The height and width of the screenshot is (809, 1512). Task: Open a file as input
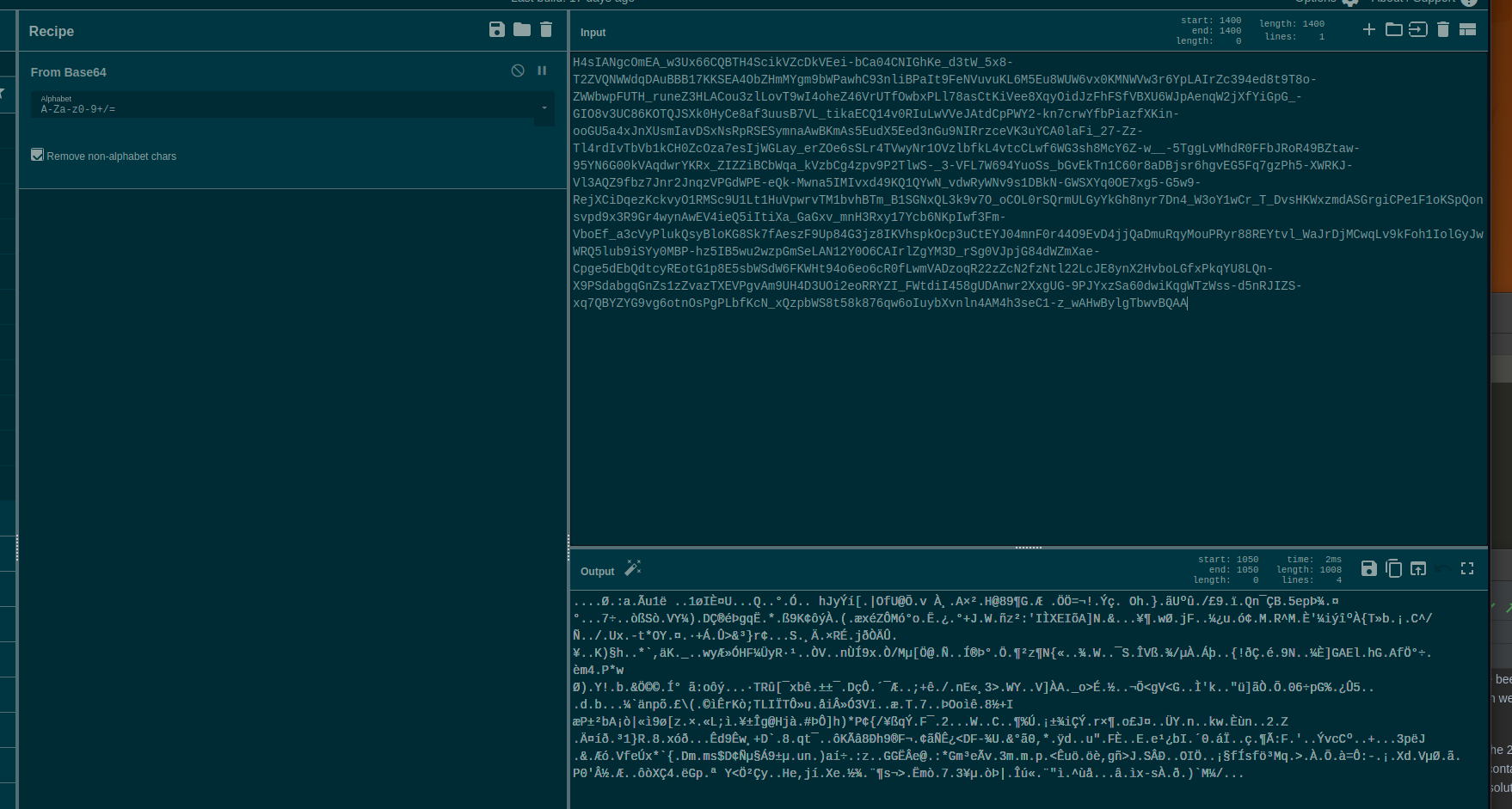1418,30
